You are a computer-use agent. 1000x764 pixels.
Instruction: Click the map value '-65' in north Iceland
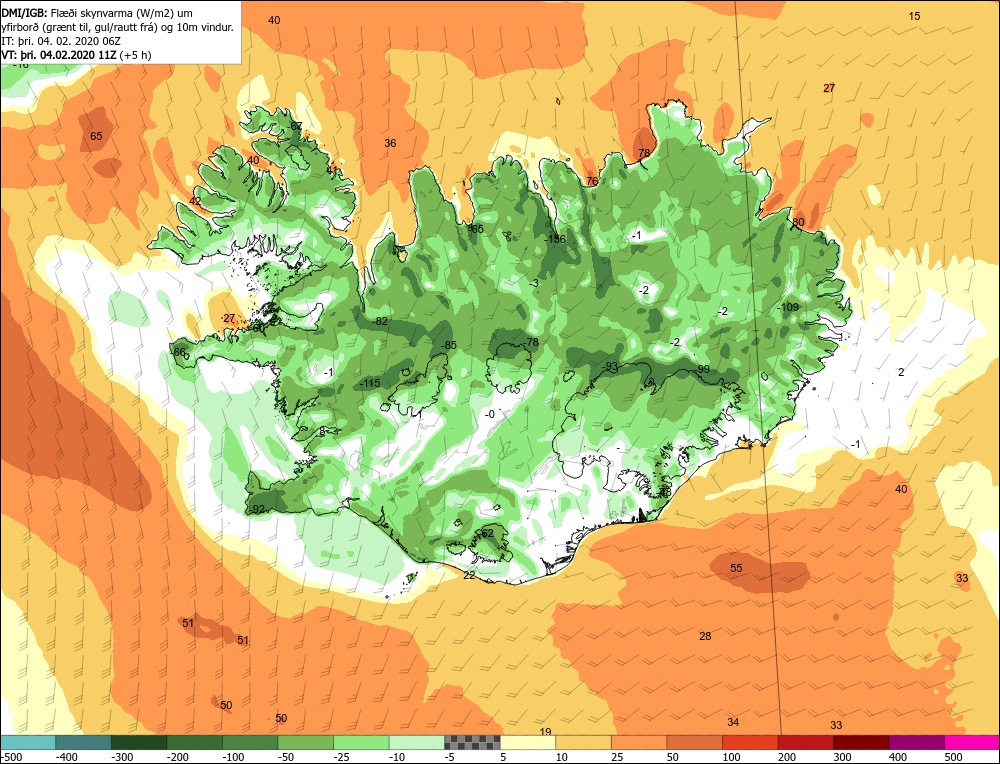point(476,229)
